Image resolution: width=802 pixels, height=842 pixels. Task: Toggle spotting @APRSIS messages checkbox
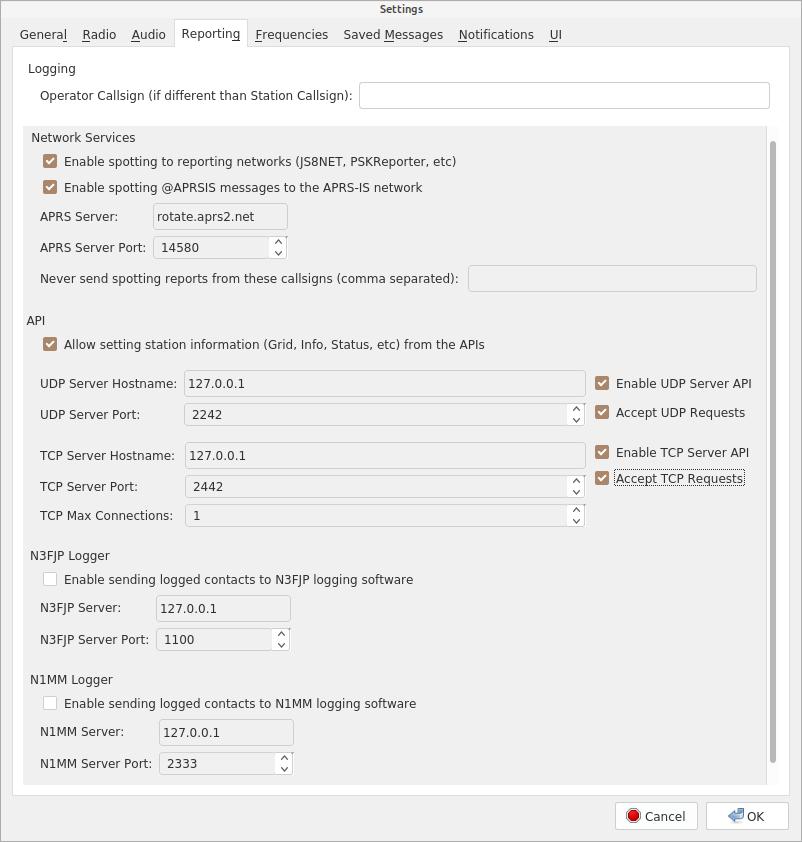click(x=50, y=187)
